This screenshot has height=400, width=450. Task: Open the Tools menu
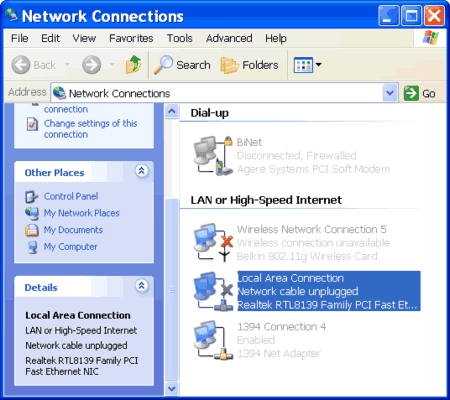[180, 38]
